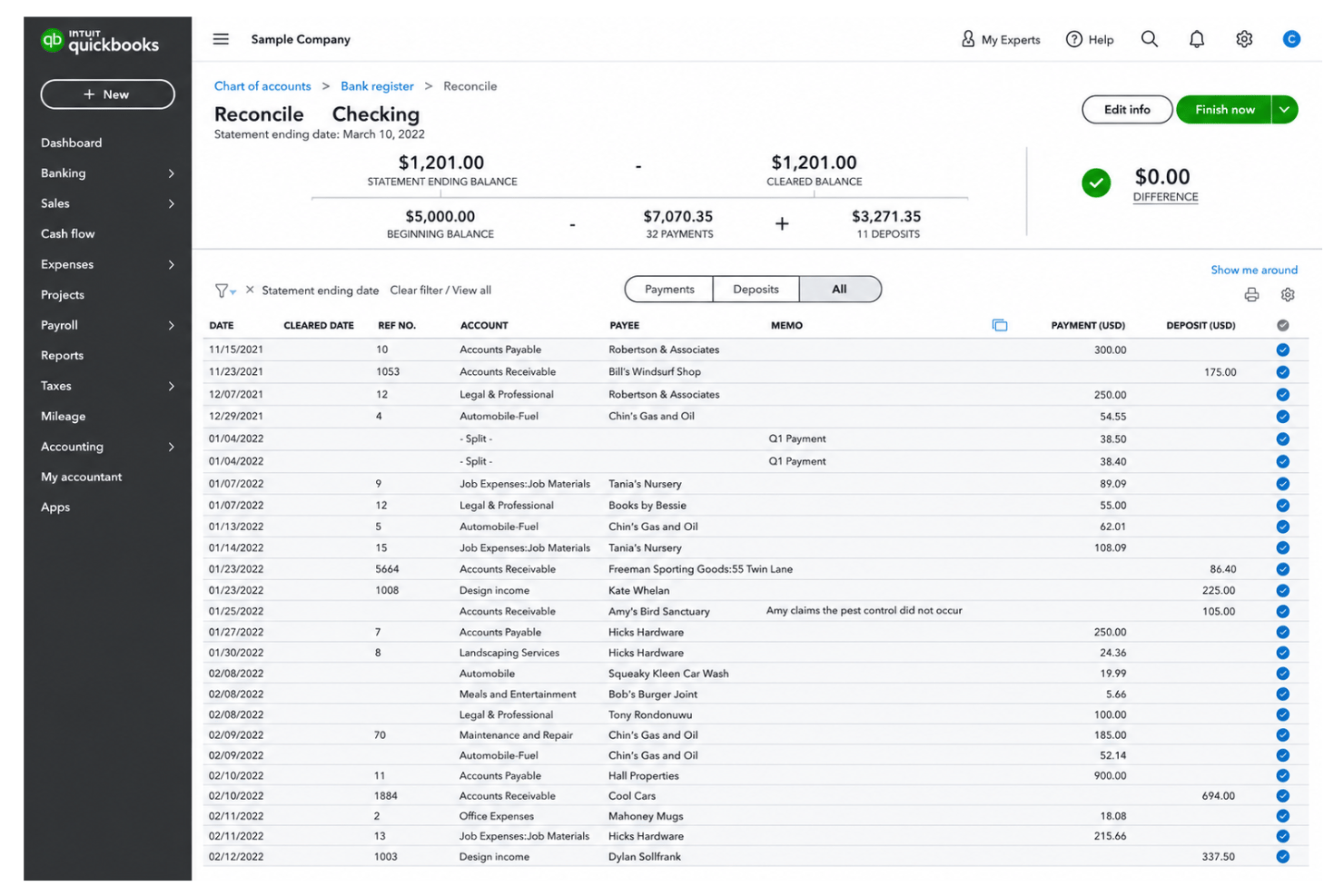
Task: Sort by the PAYMENT (USD) column header
Action: pyautogui.click(x=1088, y=325)
